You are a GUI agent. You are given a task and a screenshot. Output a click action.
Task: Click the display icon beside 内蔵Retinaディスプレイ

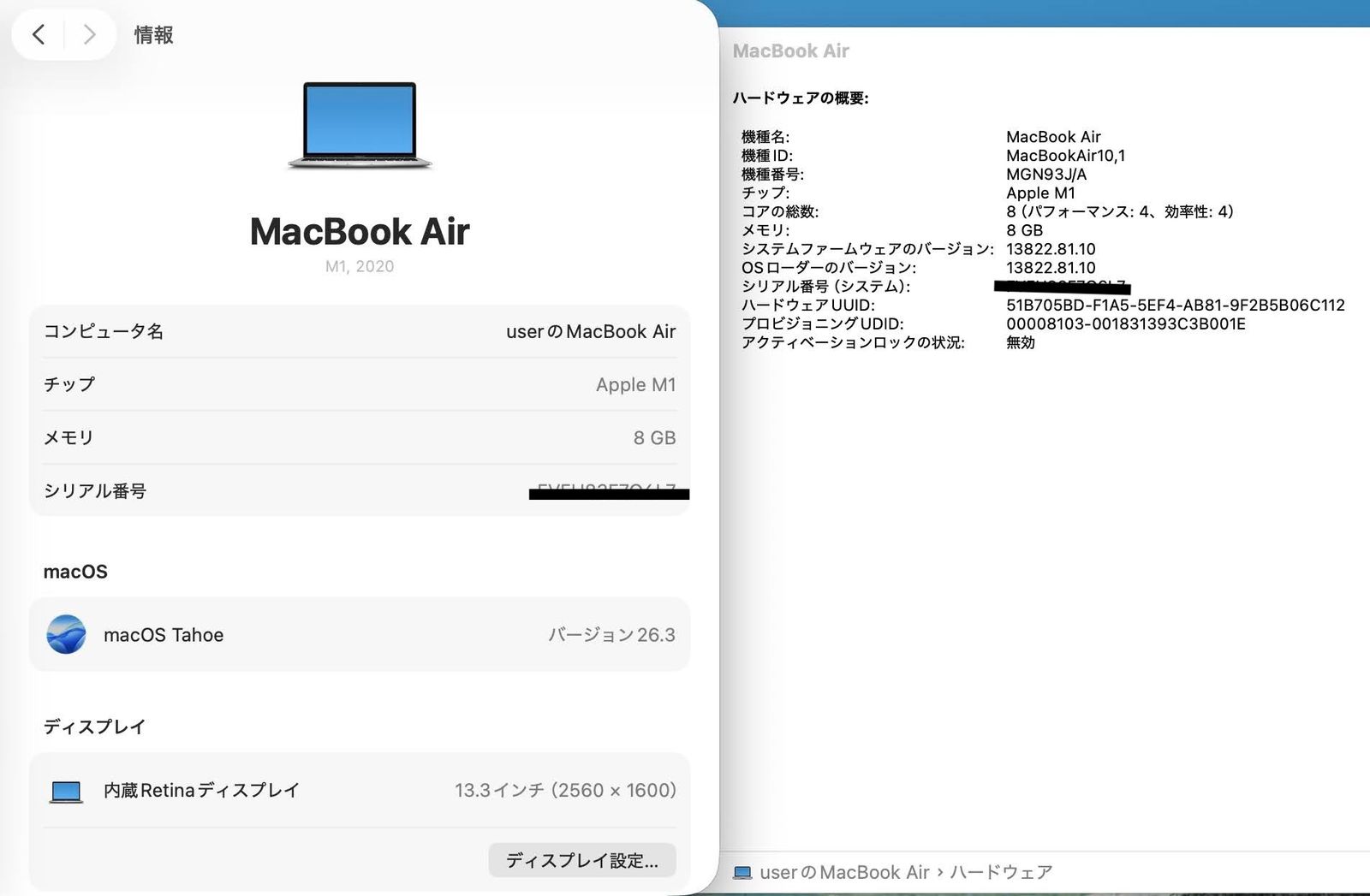[66, 790]
